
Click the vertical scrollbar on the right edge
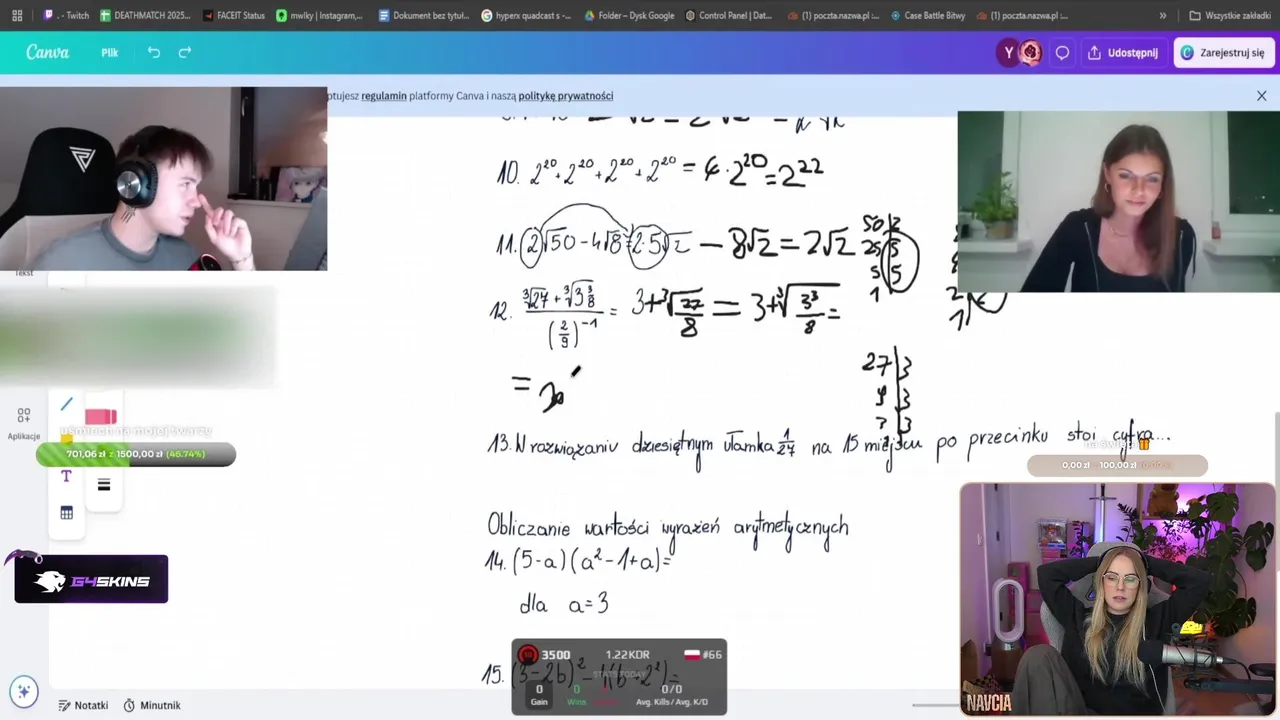(1275, 450)
